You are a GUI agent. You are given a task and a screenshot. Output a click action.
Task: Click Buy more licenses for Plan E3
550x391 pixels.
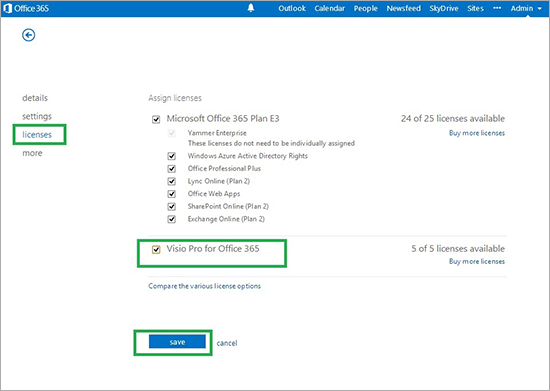pos(477,133)
